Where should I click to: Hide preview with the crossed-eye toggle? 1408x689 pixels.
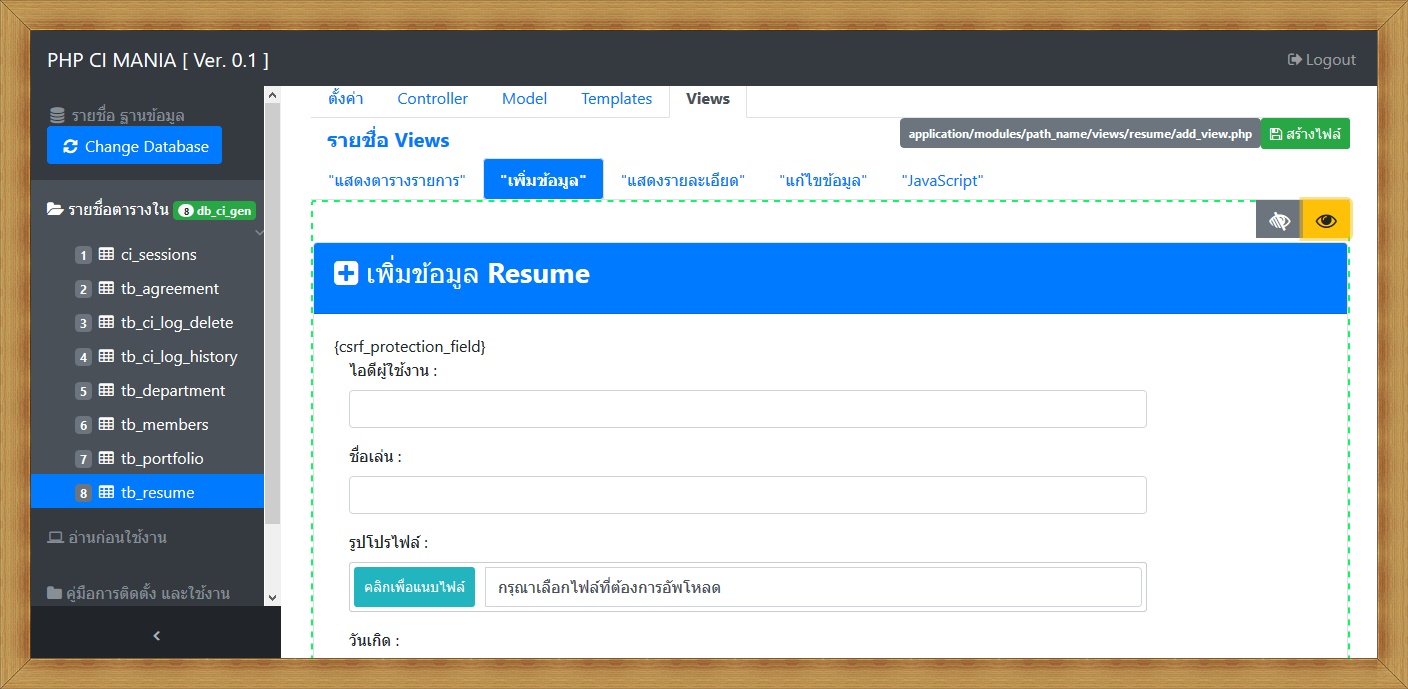click(x=1278, y=219)
